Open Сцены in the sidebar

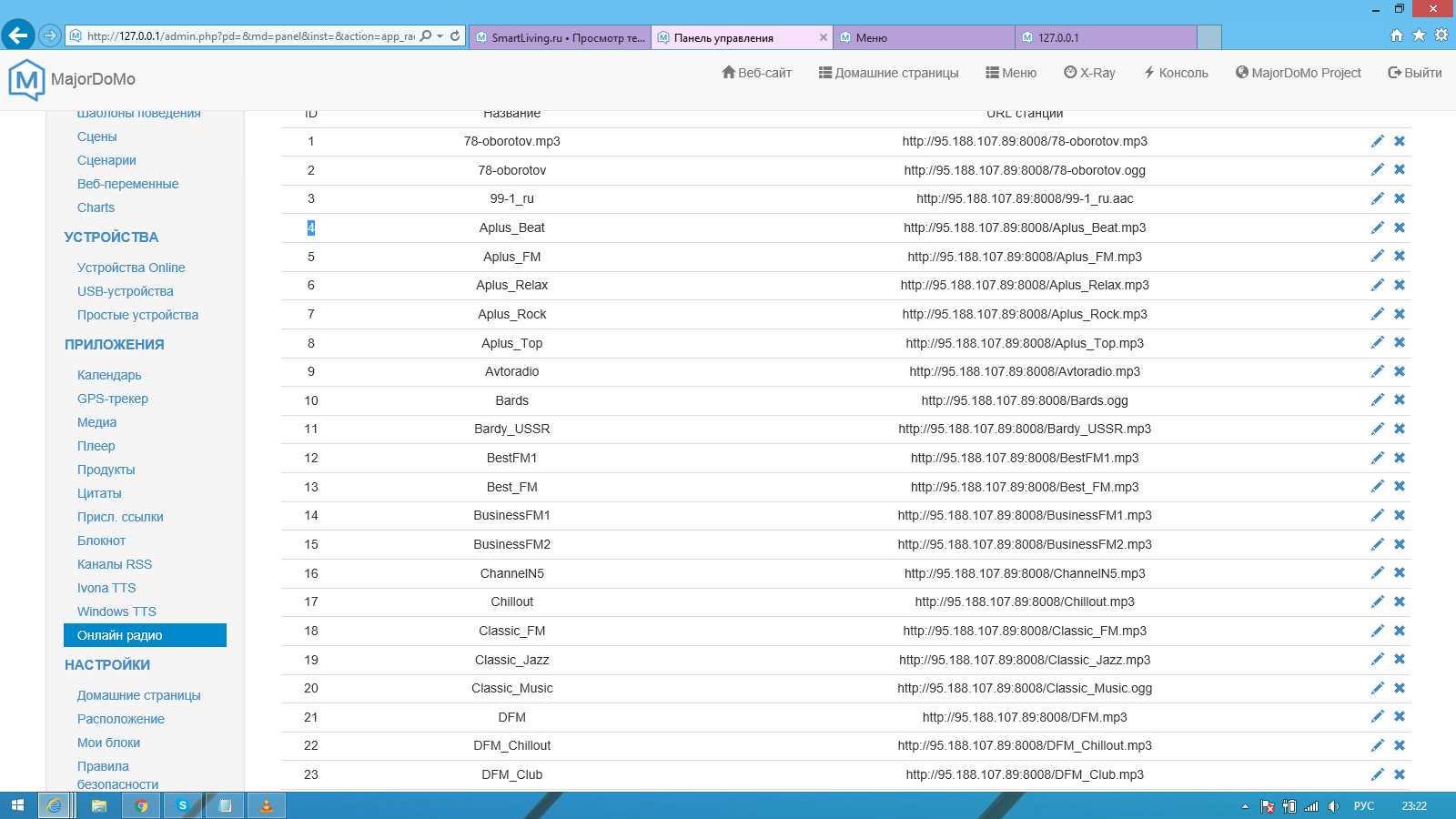(x=97, y=136)
